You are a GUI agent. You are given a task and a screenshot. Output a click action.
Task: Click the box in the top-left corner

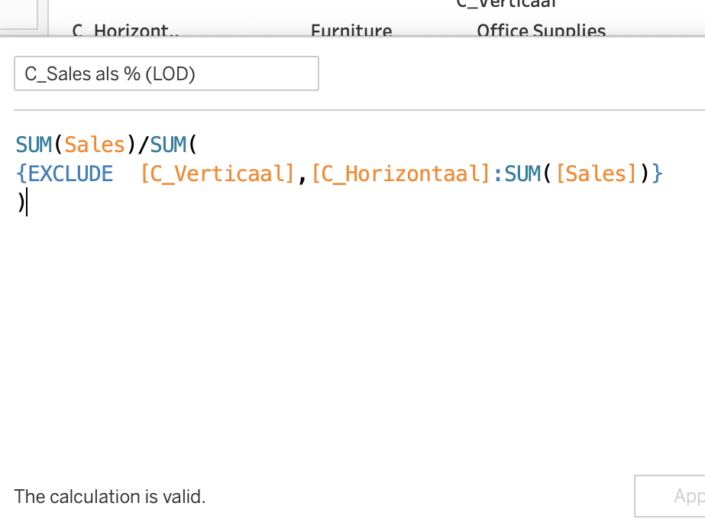(18, 12)
